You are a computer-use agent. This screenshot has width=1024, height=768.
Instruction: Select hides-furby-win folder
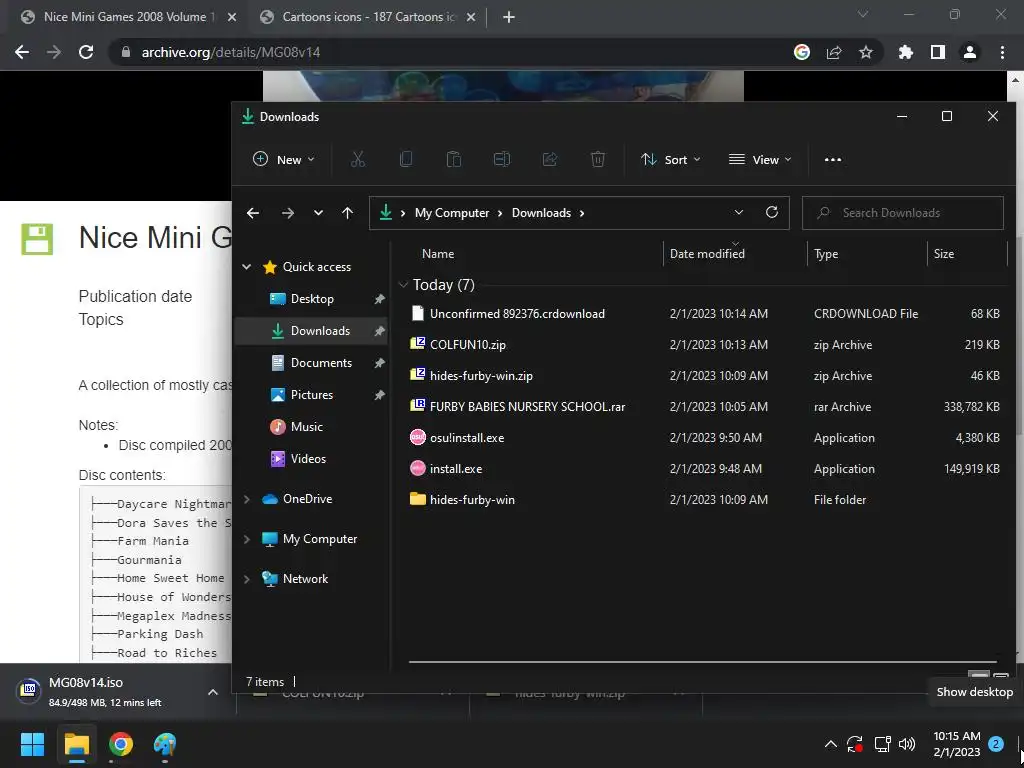pyautogui.click(x=705, y=500)
